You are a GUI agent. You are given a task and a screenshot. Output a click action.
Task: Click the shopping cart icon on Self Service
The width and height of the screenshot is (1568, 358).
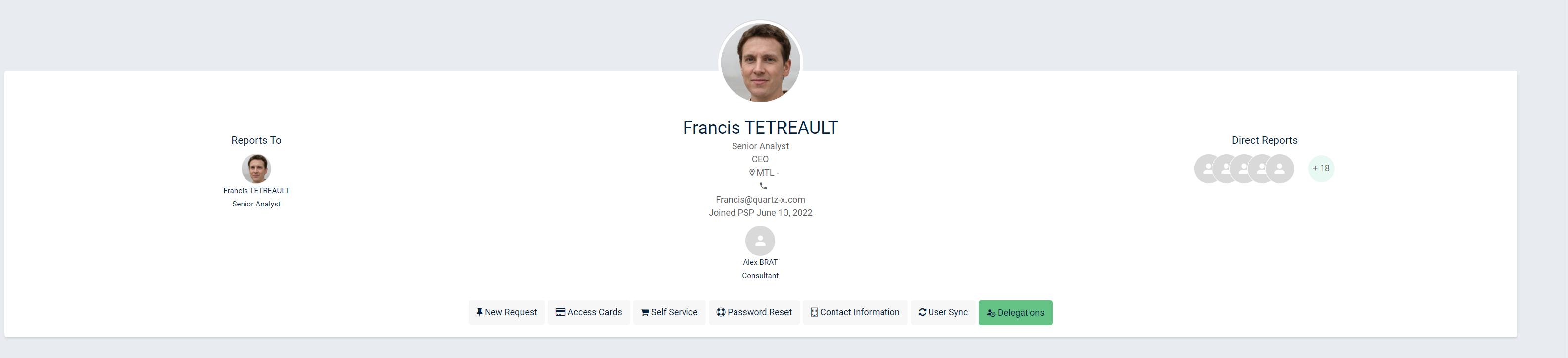point(644,313)
